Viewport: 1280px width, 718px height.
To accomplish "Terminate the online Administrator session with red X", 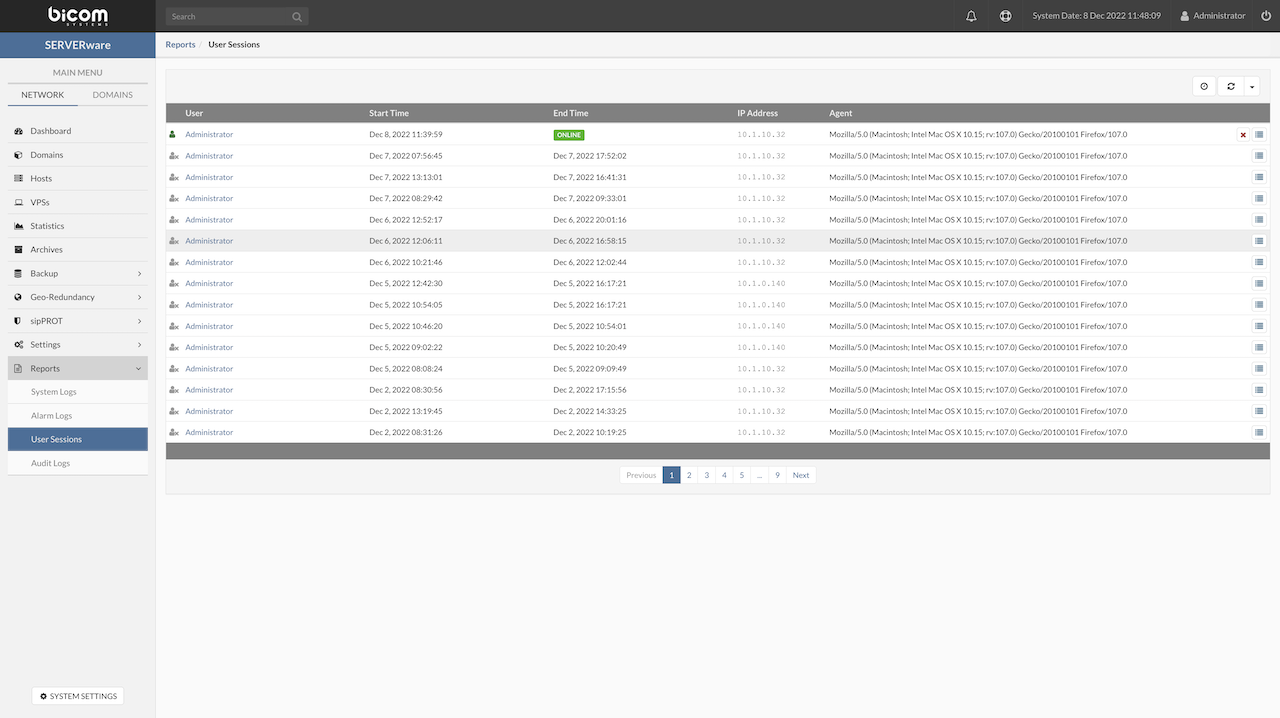I will [x=1243, y=135].
